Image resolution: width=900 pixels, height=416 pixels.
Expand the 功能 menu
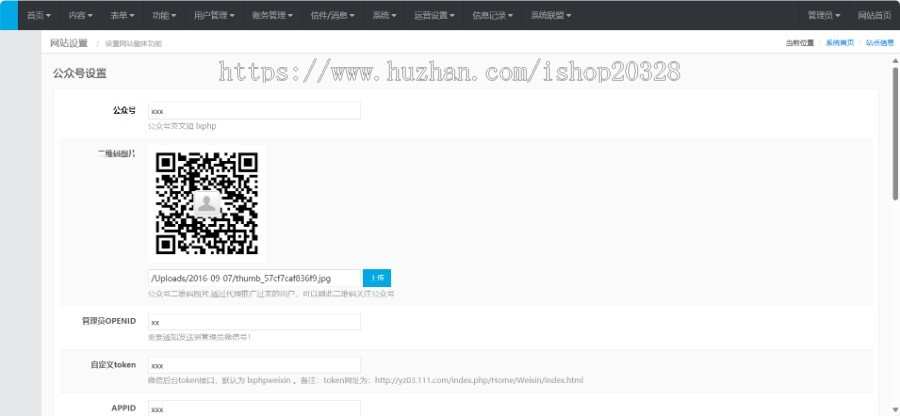pos(164,15)
